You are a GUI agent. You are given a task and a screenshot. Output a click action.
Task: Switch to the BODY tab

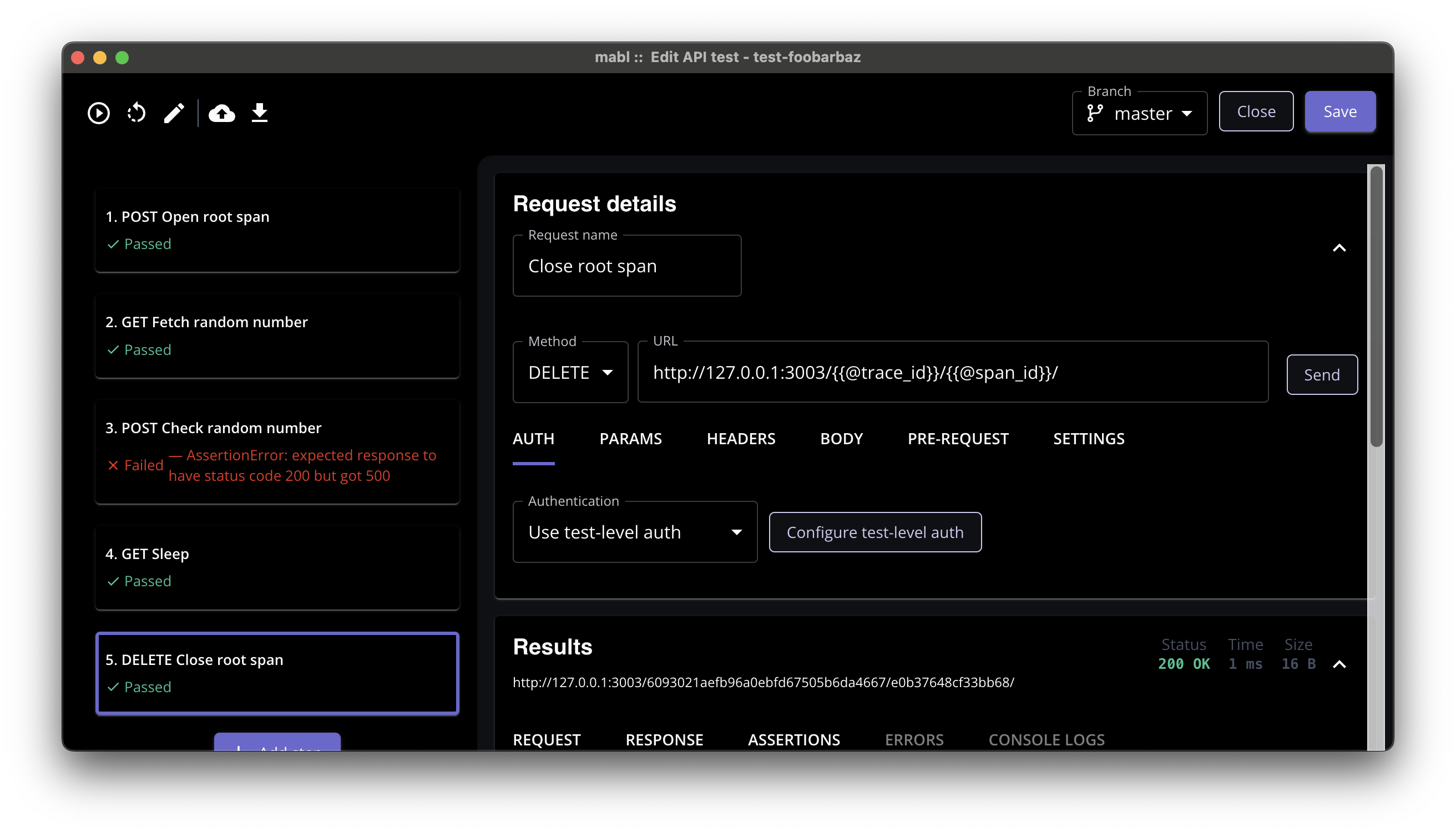(x=841, y=439)
